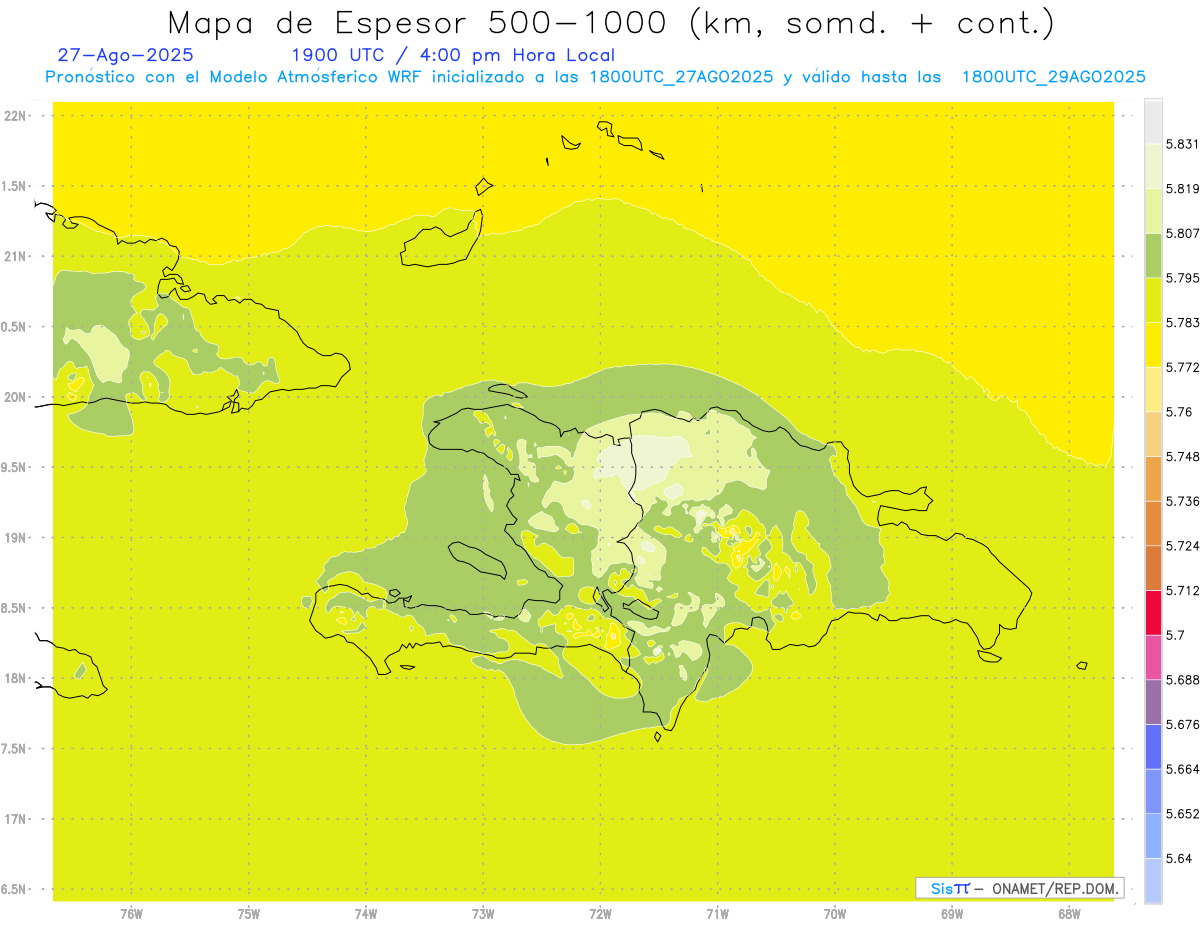This screenshot has width=1200, height=927.
Task: Pick the pale yellow swatch between 5.76 and 5.772
Action: [1153, 389]
